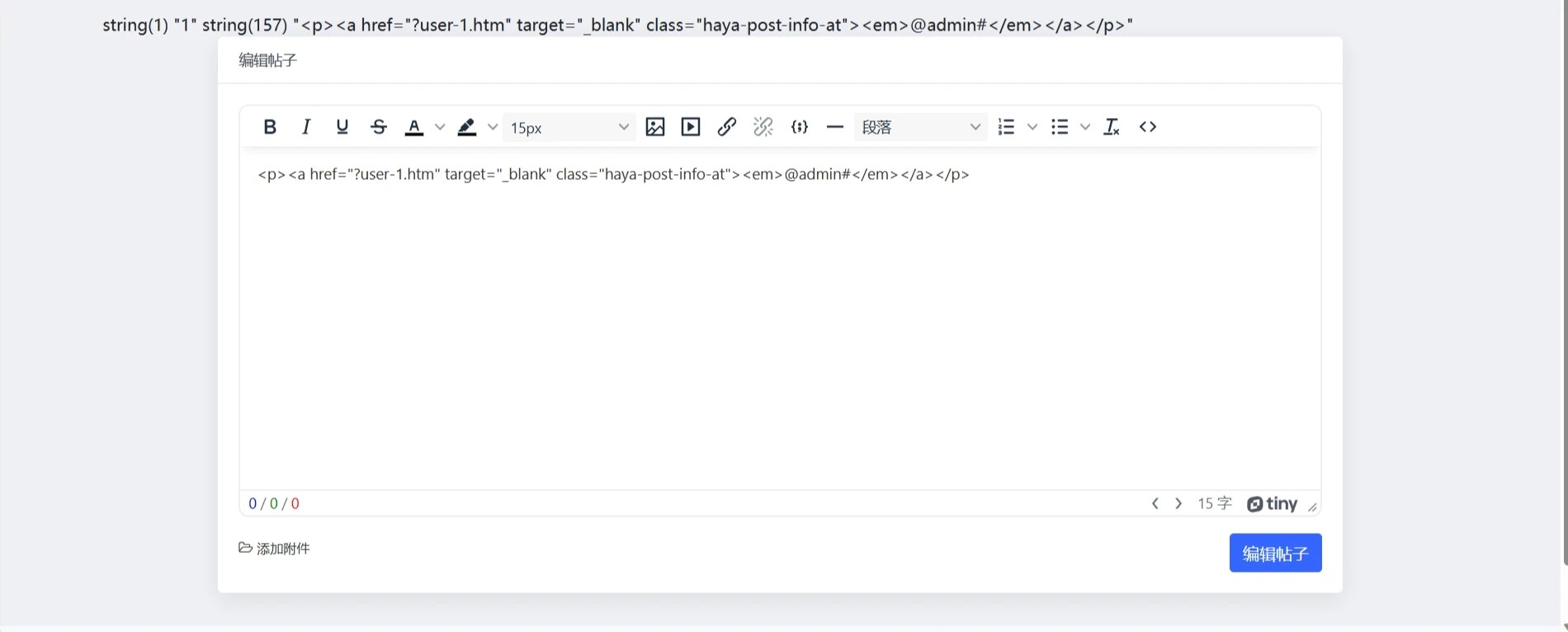The image size is (1568, 632).
Task: Apply the background highlight color
Action: [x=467, y=127]
